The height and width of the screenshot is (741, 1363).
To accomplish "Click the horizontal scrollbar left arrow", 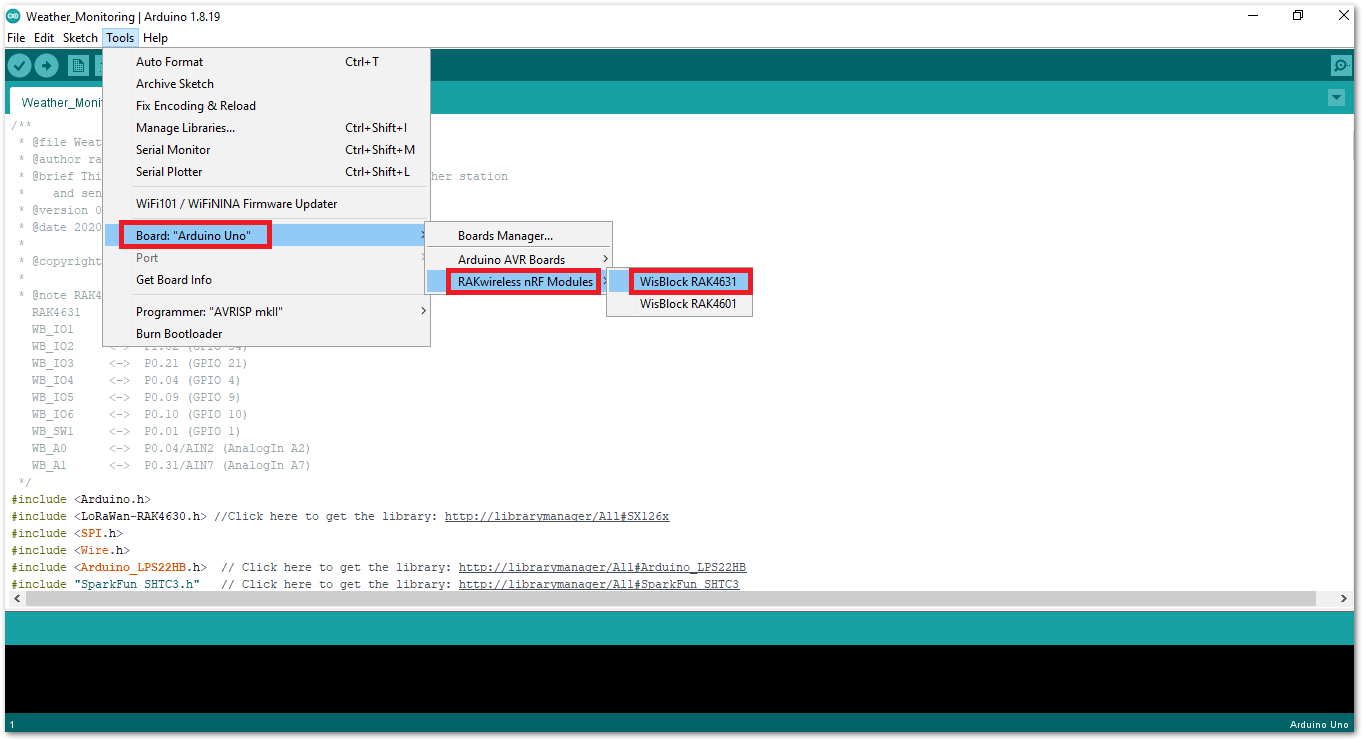I will tap(16, 598).
